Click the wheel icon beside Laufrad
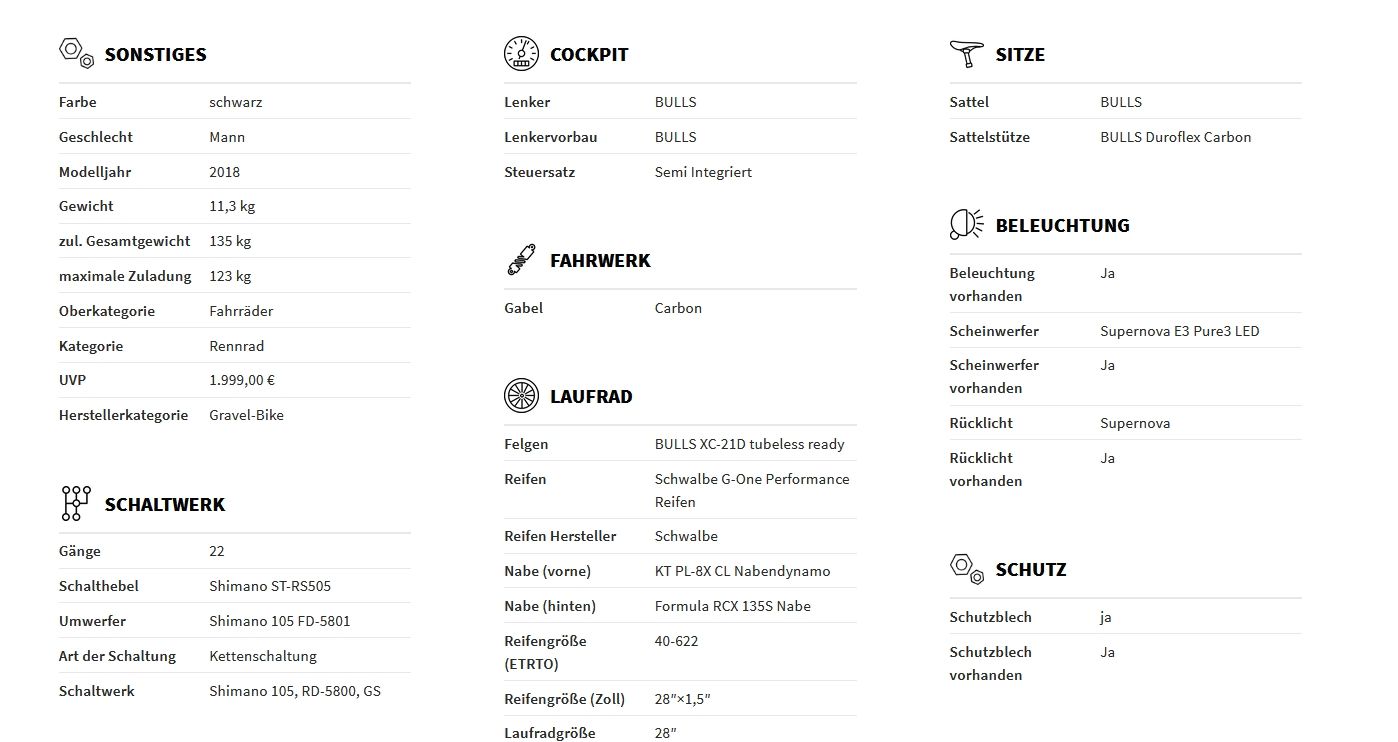1398x742 pixels. [521, 396]
